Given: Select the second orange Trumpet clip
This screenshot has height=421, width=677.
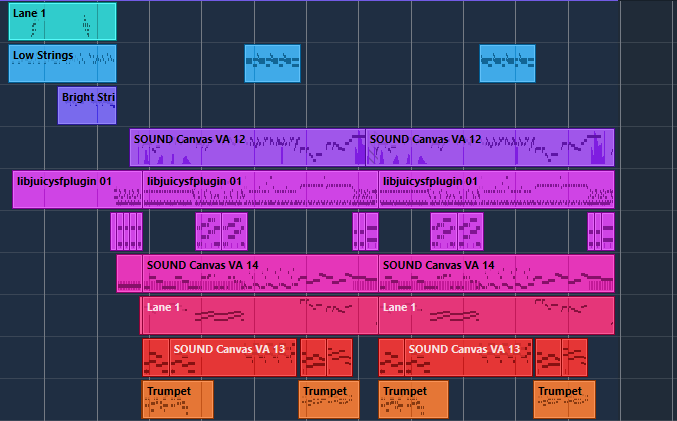Looking at the screenshot, I should [329, 399].
